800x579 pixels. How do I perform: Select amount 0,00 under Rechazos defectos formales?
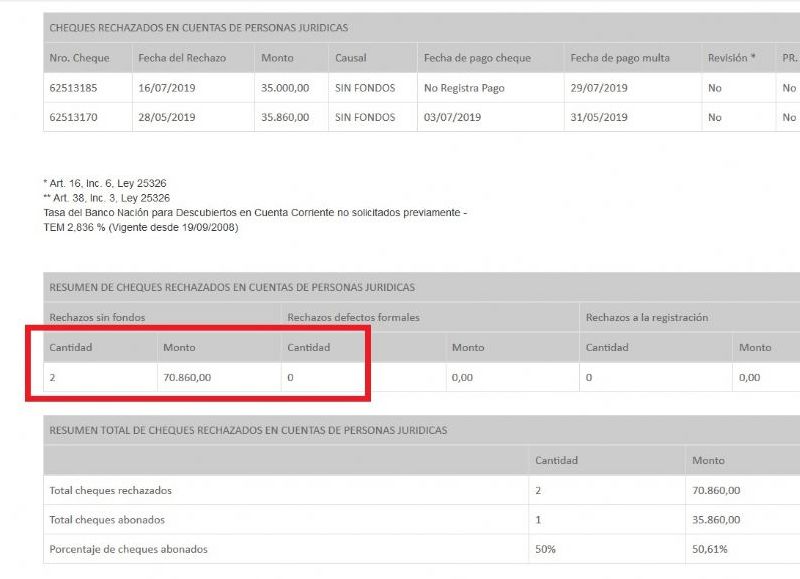click(x=462, y=377)
